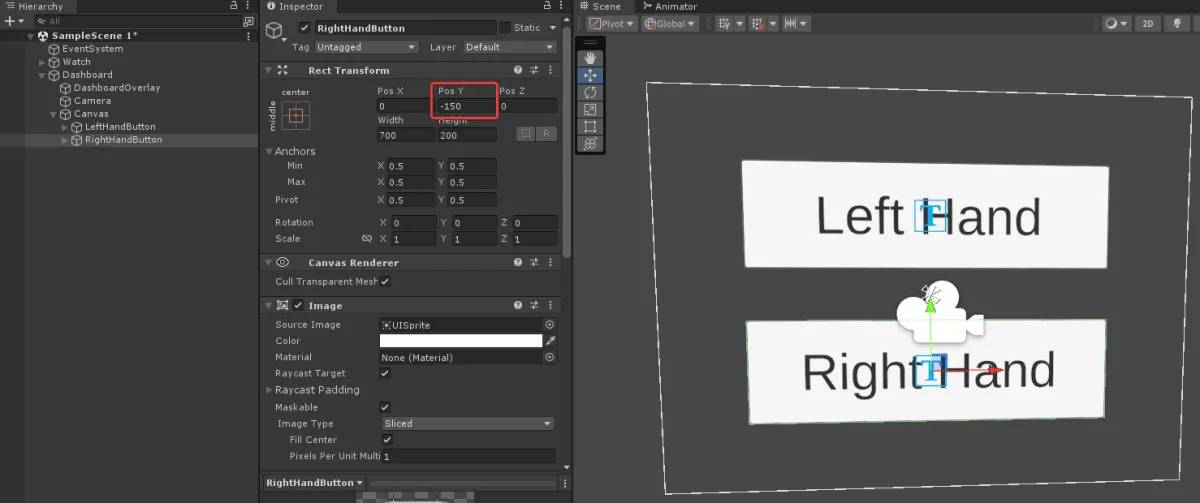Toggle the Static checkbox
Screen dimensions: 1200x503
click(505, 28)
